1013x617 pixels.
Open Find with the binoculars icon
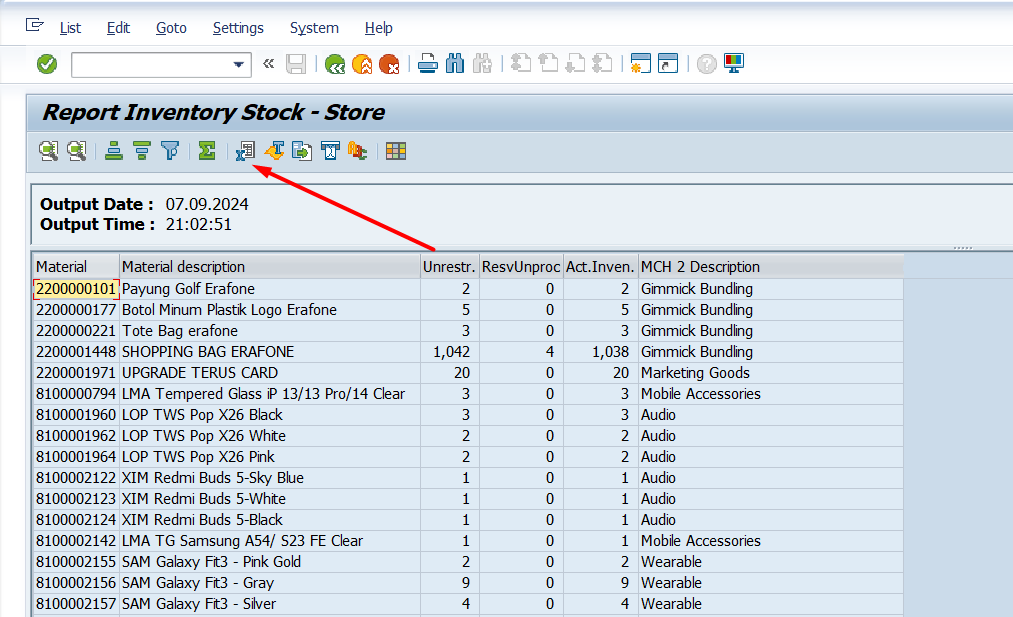pos(455,64)
